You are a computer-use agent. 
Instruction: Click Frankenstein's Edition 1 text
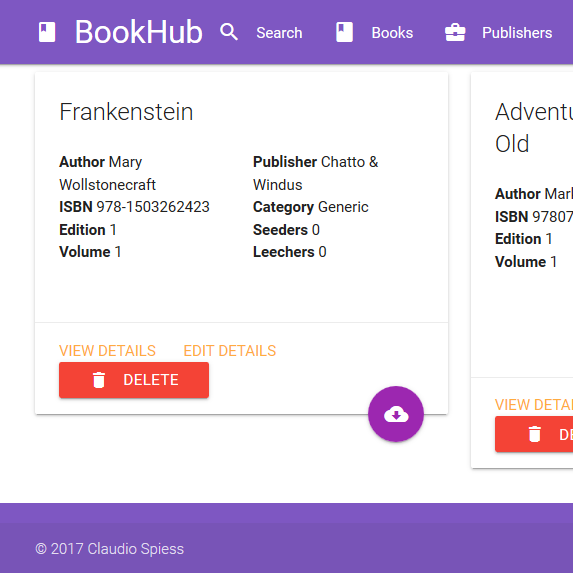(x=88, y=230)
